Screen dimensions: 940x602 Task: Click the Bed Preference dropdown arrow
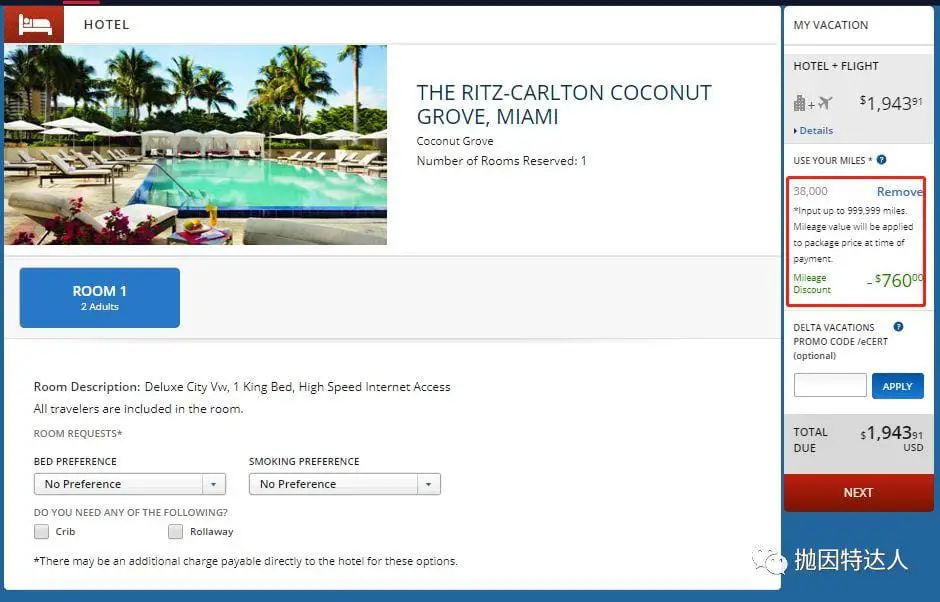click(x=213, y=484)
